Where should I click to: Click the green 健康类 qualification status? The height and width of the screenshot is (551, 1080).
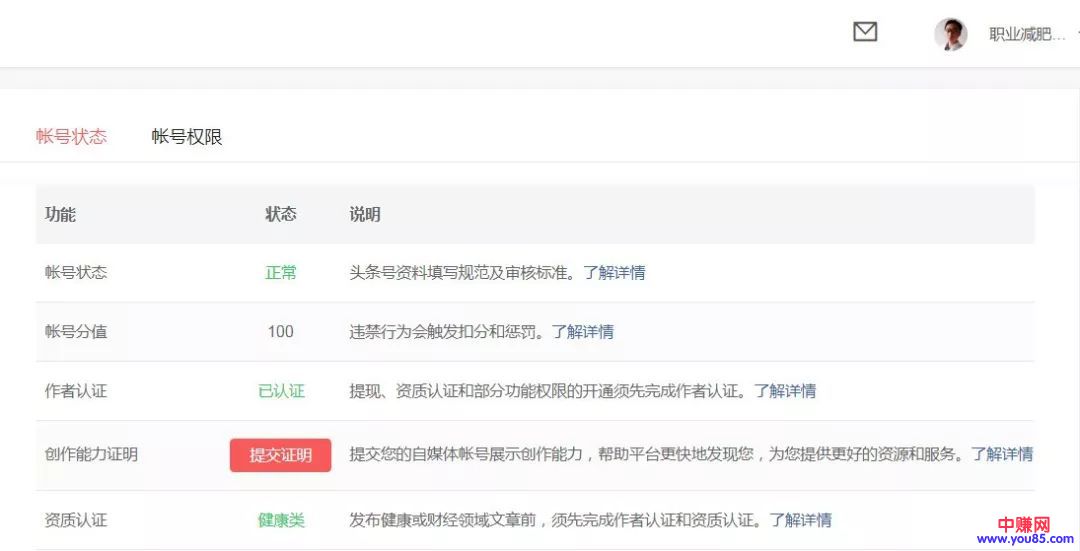[281, 520]
